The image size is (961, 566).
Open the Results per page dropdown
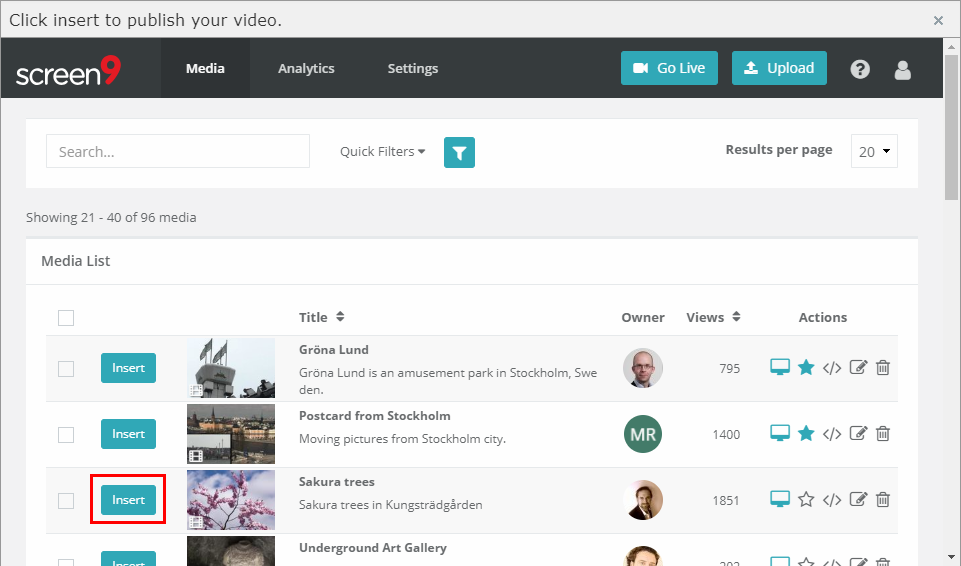(874, 151)
